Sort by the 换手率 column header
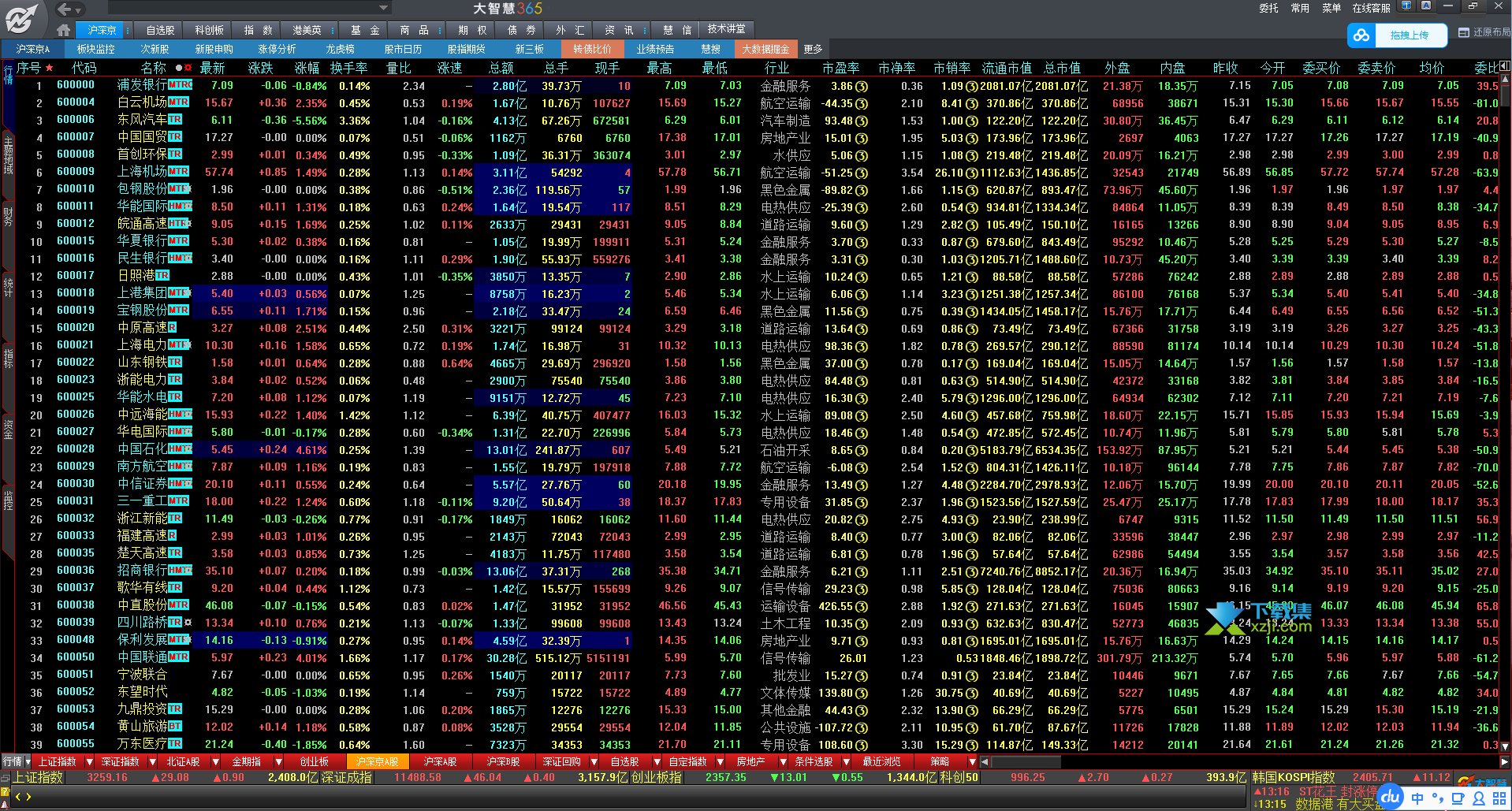 point(348,68)
